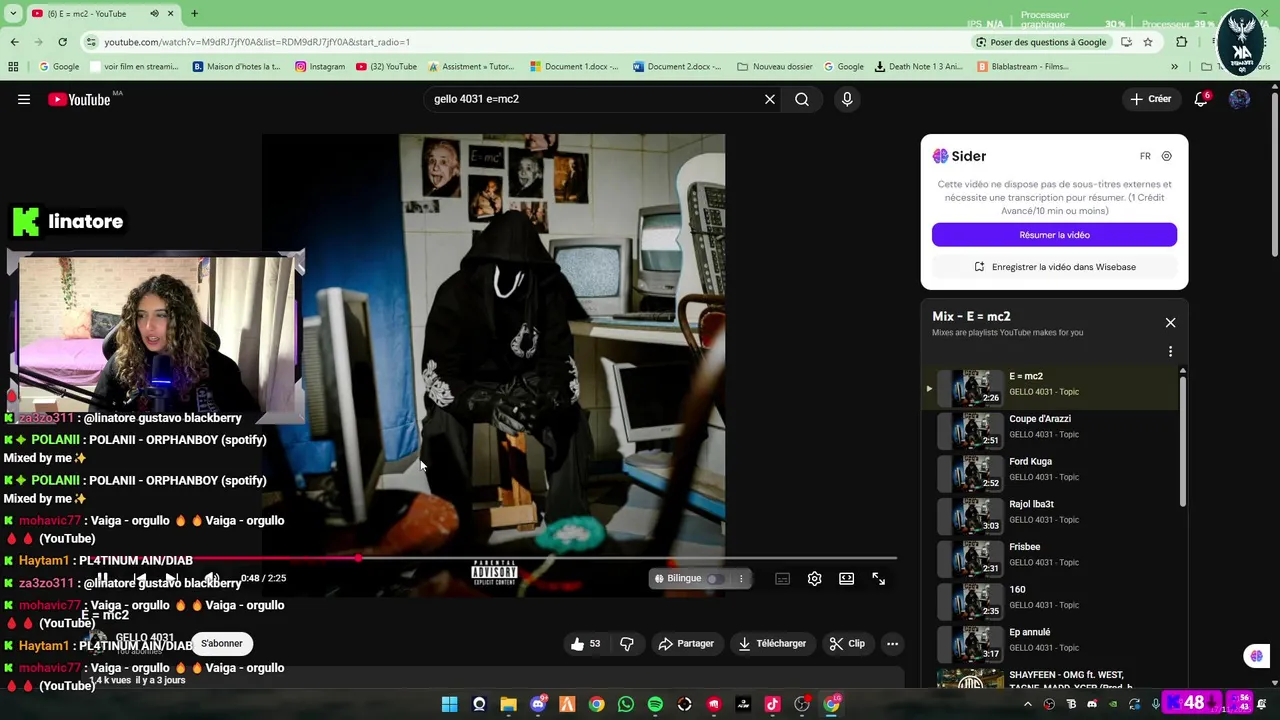1280x720 pixels.
Task: Clear the search box text
Action: click(x=770, y=99)
